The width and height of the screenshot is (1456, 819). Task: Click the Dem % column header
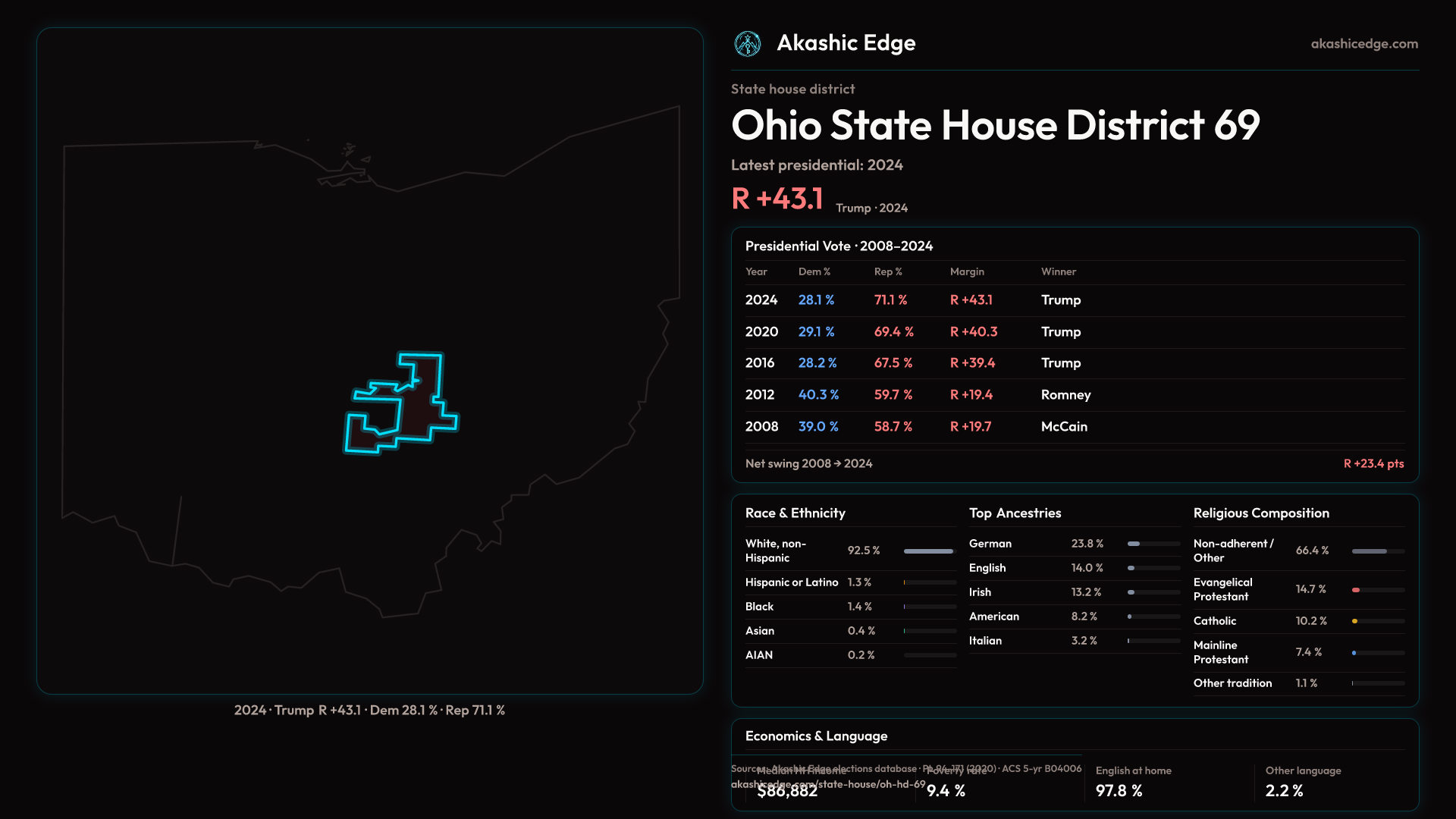coord(814,271)
